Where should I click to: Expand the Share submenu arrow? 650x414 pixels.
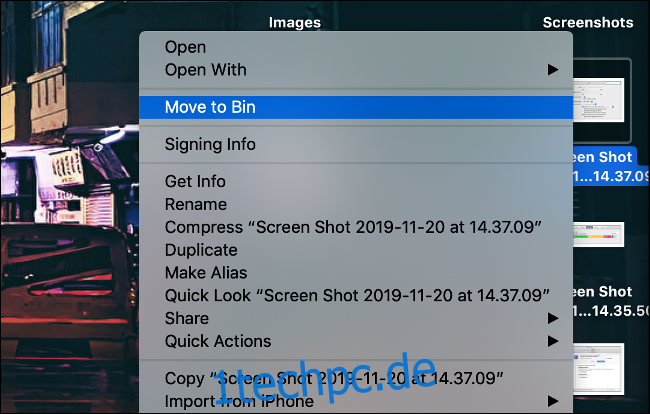click(x=553, y=318)
